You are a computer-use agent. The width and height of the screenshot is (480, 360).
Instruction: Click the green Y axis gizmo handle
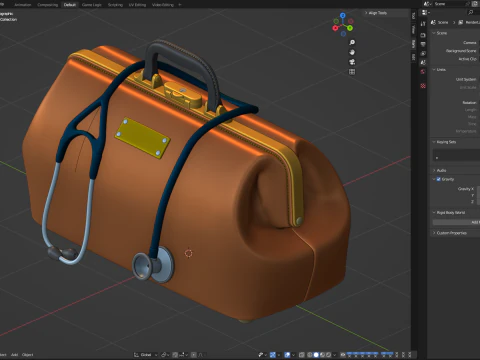pyautogui.click(x=350, y=28)
